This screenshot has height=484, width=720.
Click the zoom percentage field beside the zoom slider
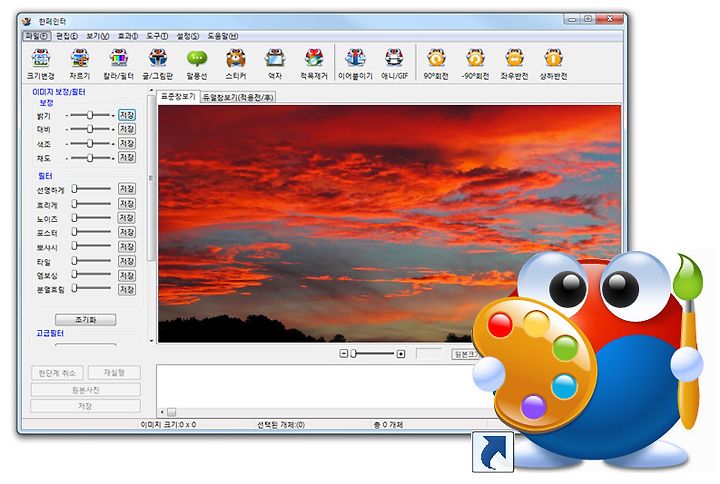429,354
